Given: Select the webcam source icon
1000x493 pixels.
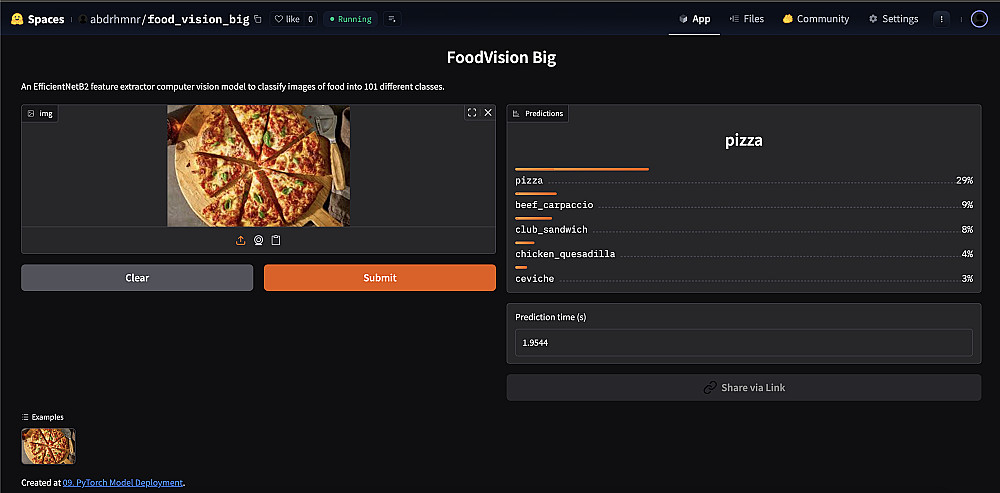Looking at the screenshot, I should click(258, 241).
